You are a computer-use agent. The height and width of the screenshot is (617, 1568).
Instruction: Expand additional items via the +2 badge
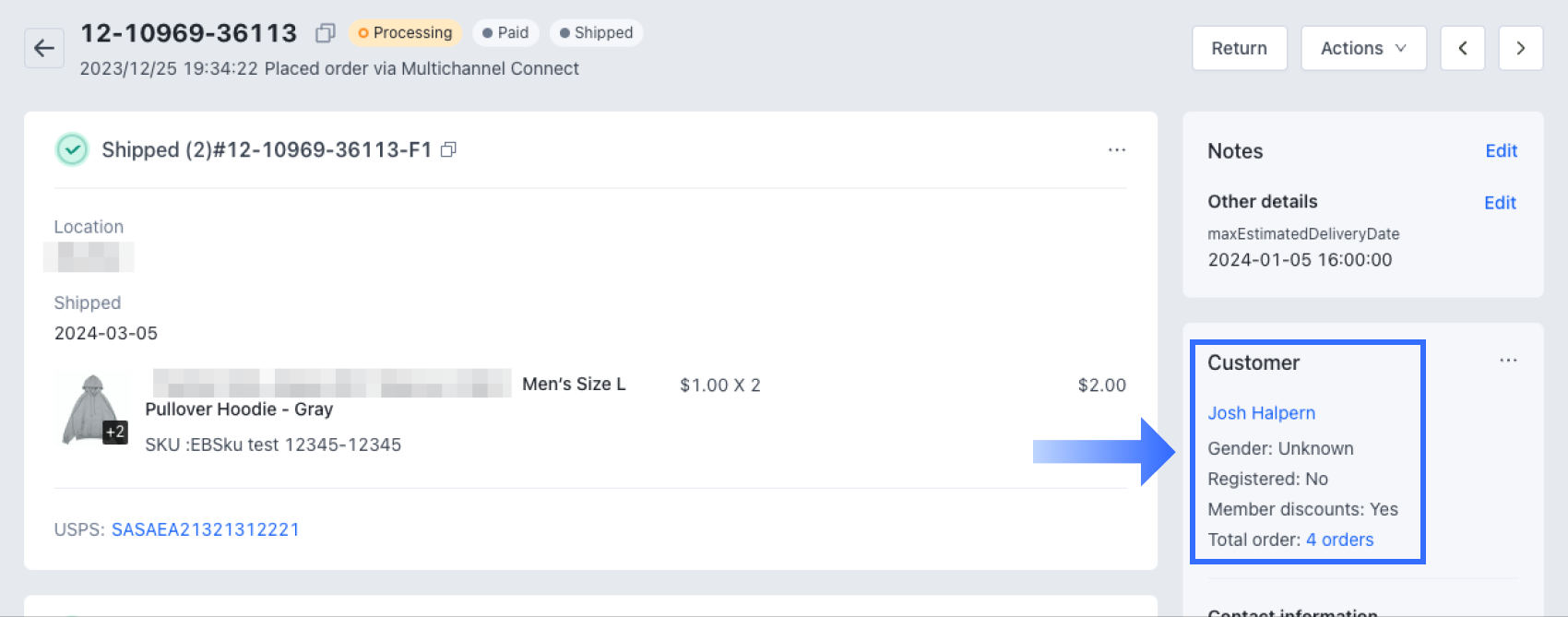(114, 432)
